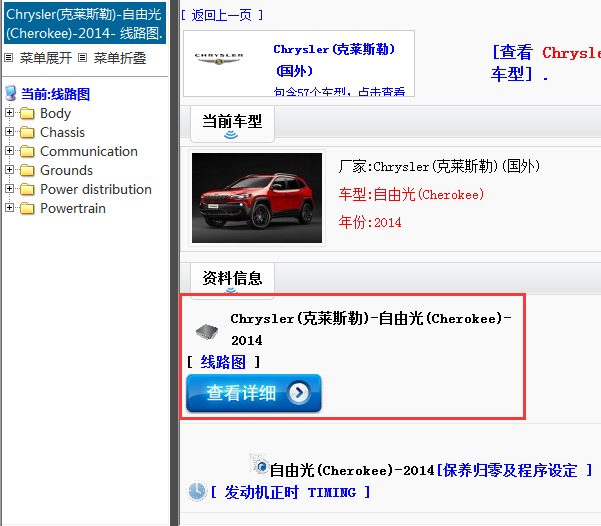This screenshot has height=526, width=601.
Task: Click the 菜单展开 expand-all option
Action: [x=46, y=58]
